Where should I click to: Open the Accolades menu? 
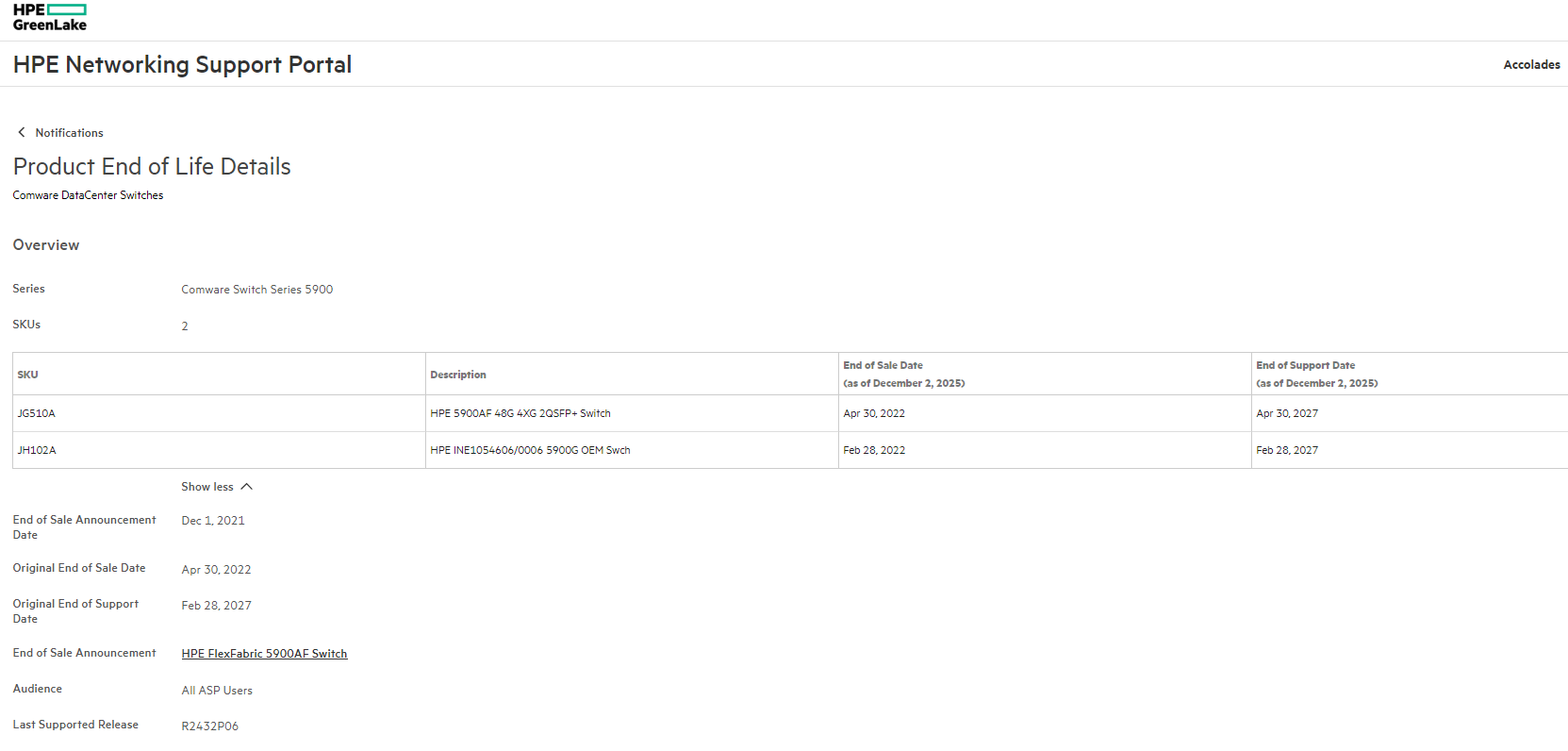coord(1531,65)
